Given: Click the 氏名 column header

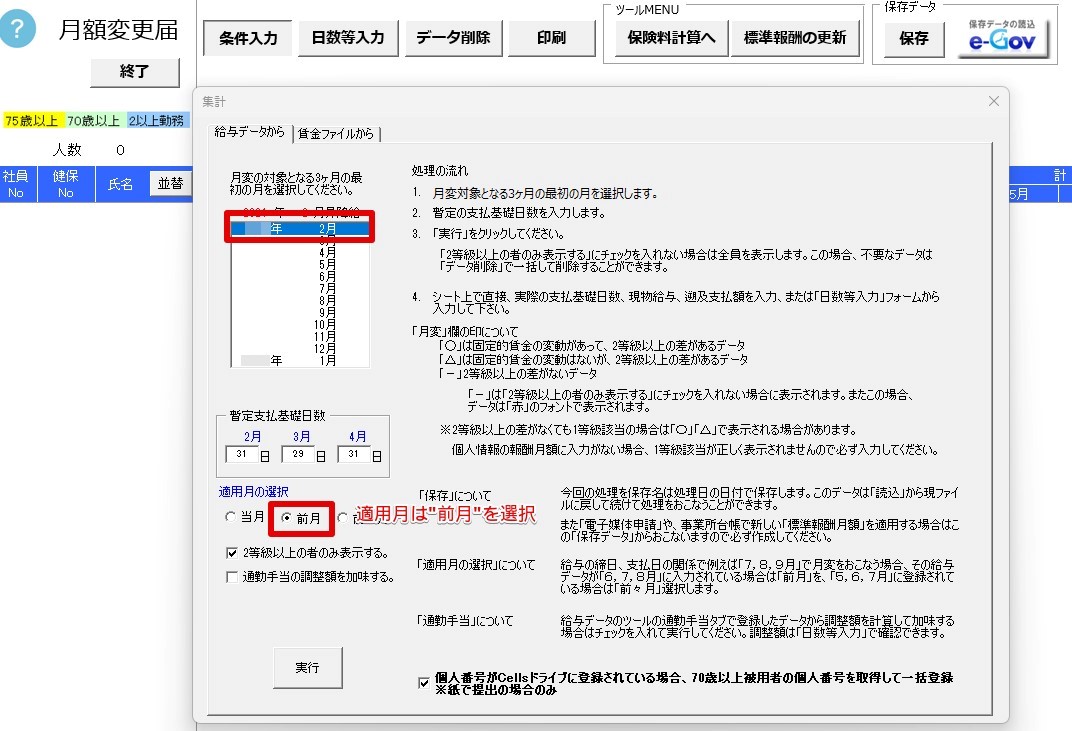Looking at the screenshot, I should (120, 184).
